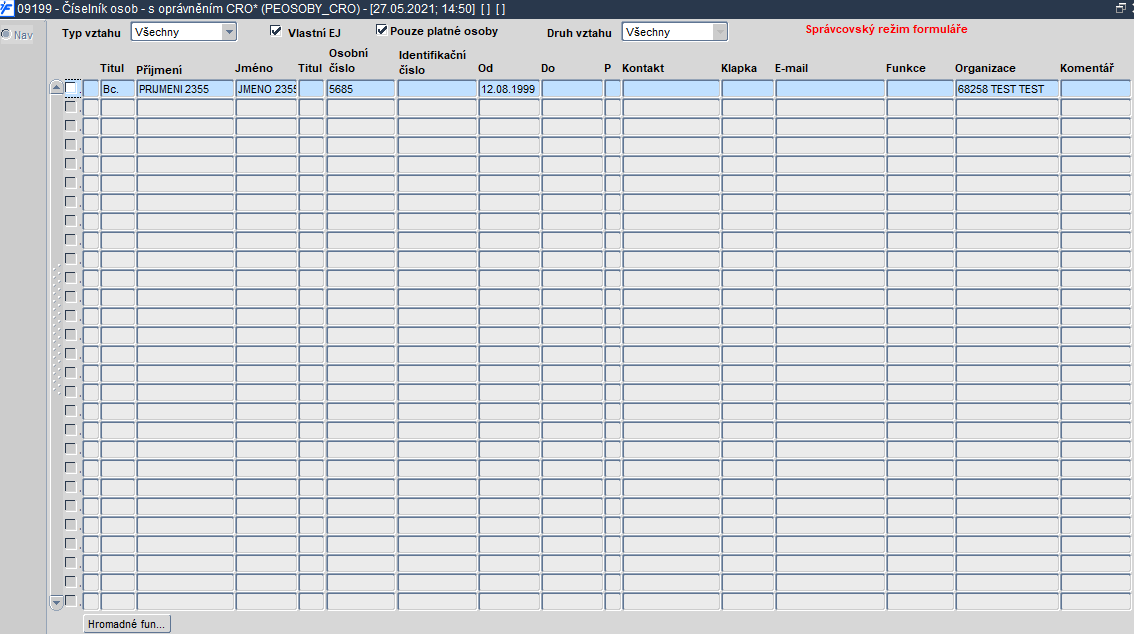Click the Správcovský režim formuláře text

pyautogui.click(x=886, y=29)
